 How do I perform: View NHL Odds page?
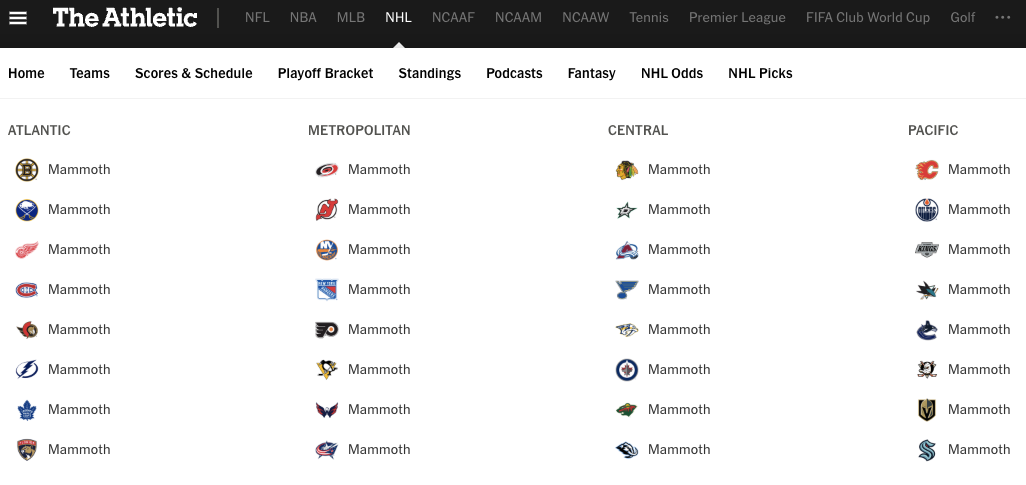[672, 73]
